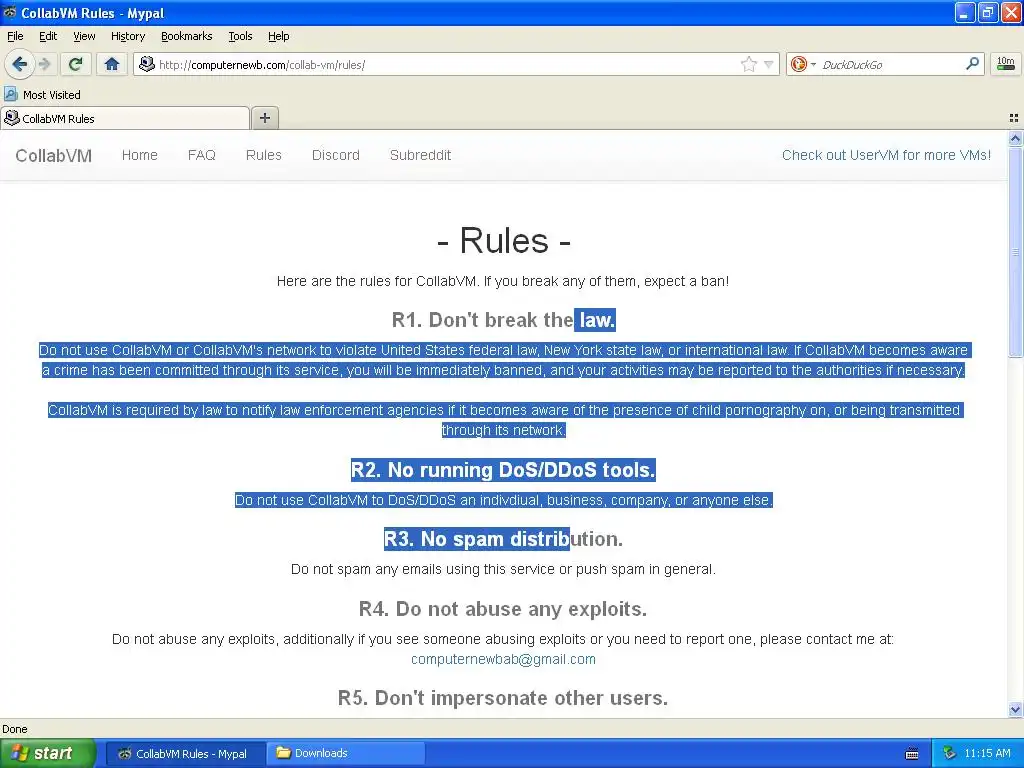
Task: Go to the Home page icon
Action: [x=112, y=64]
